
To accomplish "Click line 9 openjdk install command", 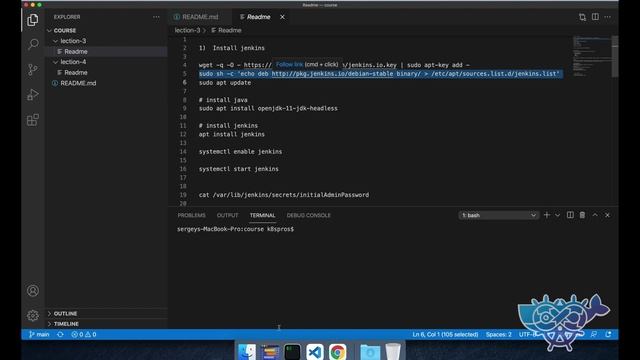I will (268, 109).
